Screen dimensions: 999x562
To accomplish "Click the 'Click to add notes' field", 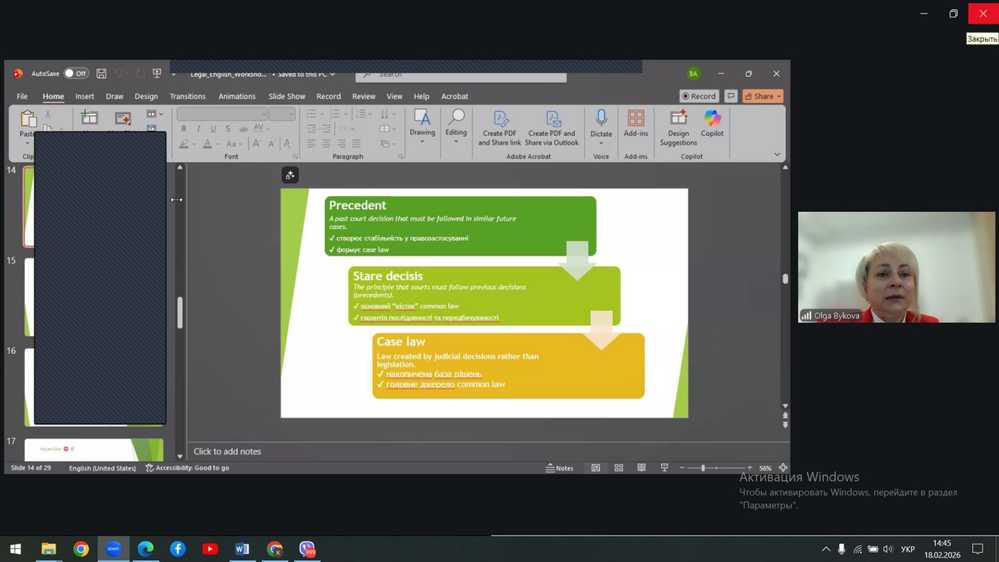I will (x=227, y=452).
